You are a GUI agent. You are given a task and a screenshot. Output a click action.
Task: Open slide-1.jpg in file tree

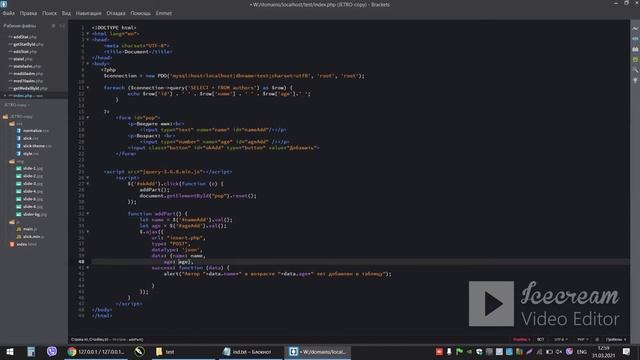pos(33,168)
